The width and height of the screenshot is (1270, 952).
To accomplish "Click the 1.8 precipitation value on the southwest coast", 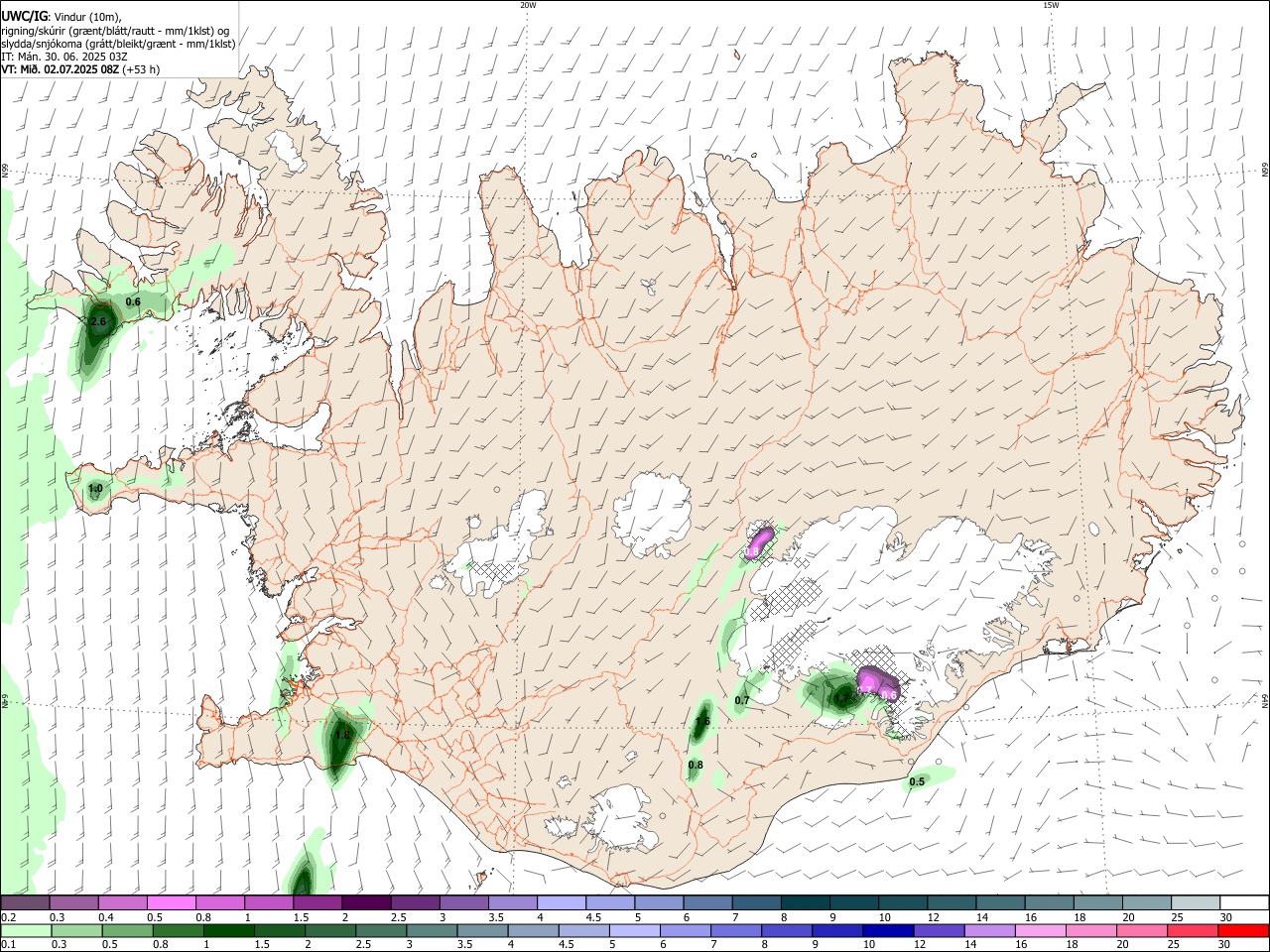I will pyautogui.click(x=342, y=735).
